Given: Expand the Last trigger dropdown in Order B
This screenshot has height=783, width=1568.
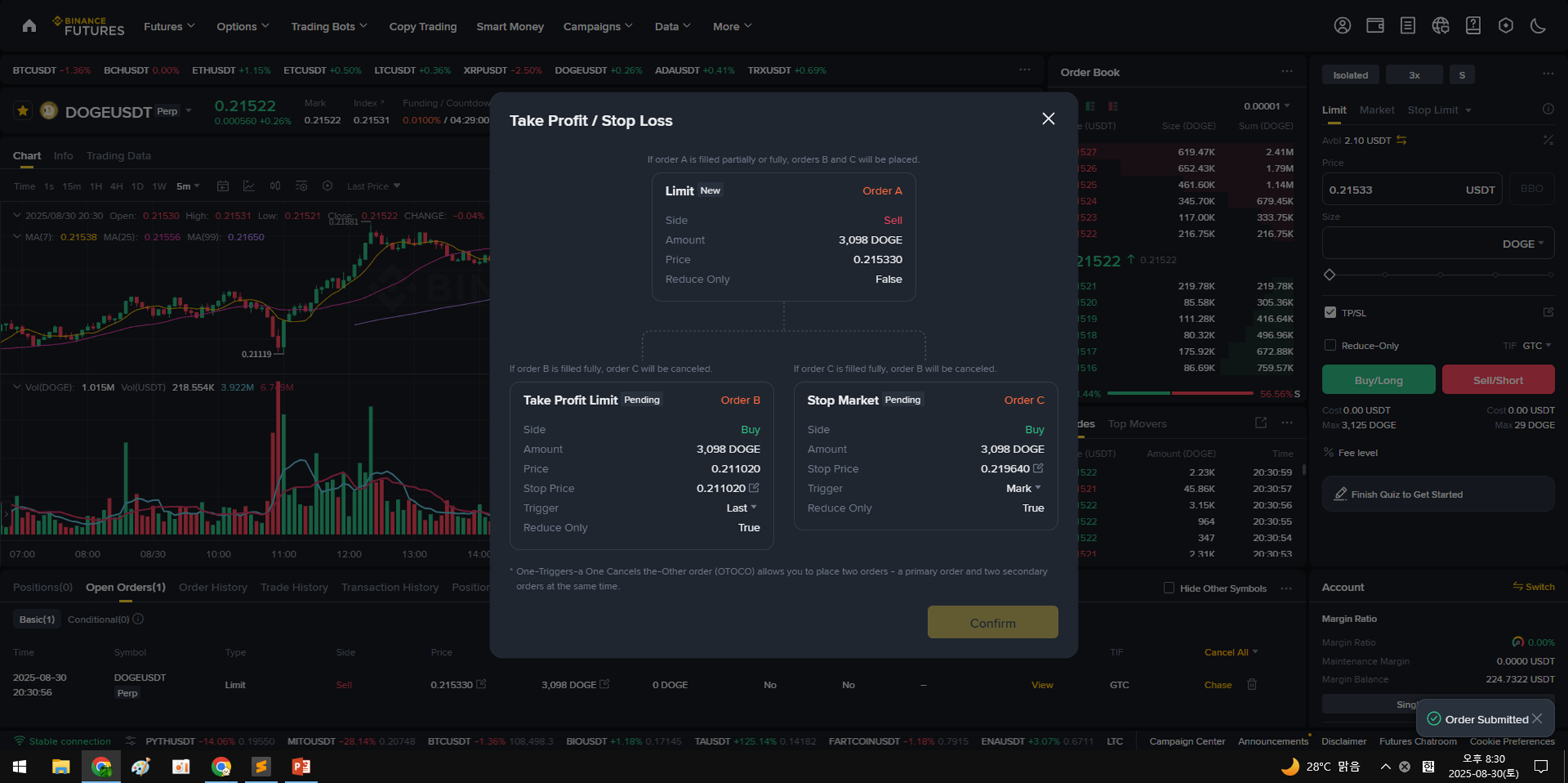Looking at the screenshot, I should (x=742, y=508).
